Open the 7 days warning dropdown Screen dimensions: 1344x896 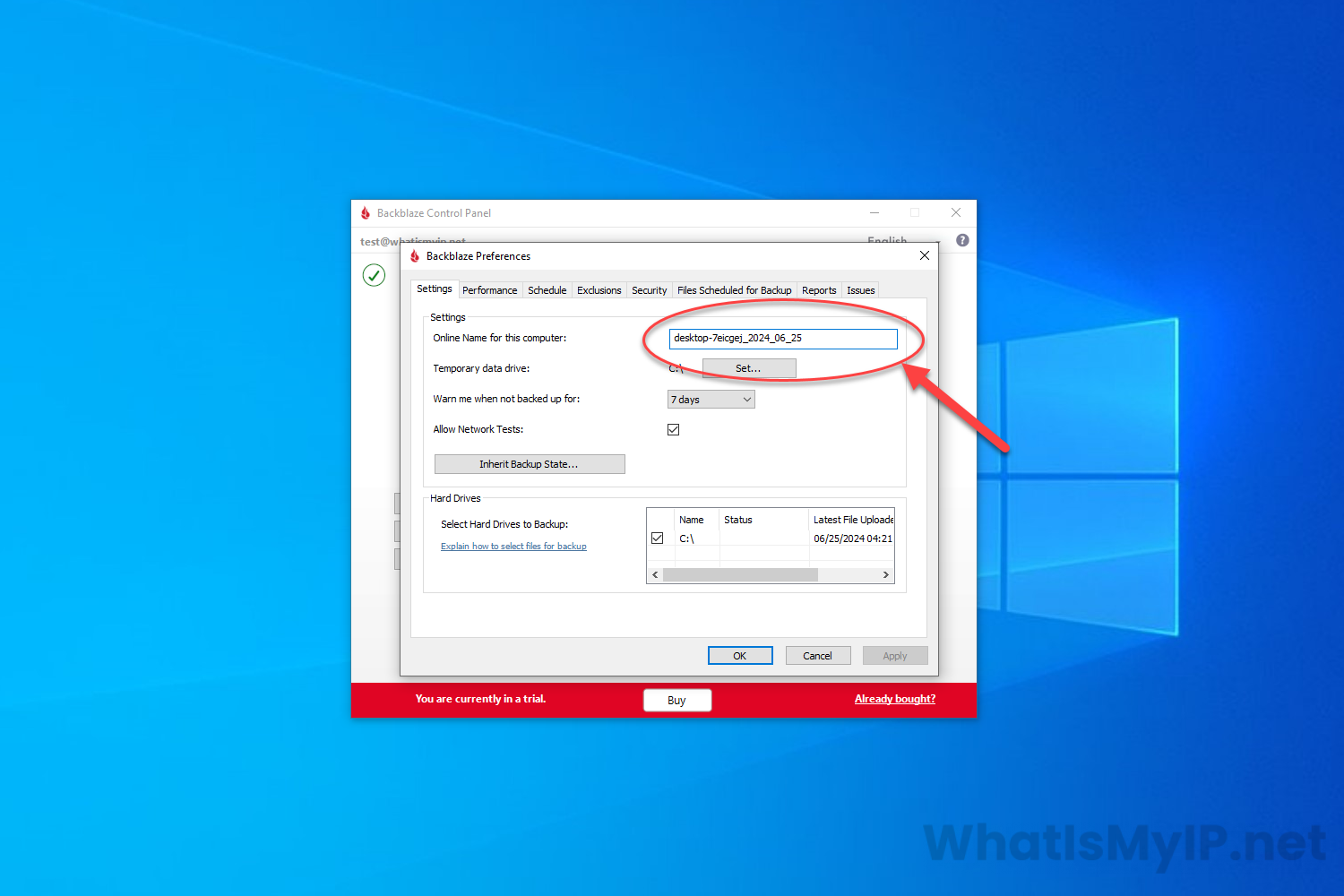tap(711, 400)
